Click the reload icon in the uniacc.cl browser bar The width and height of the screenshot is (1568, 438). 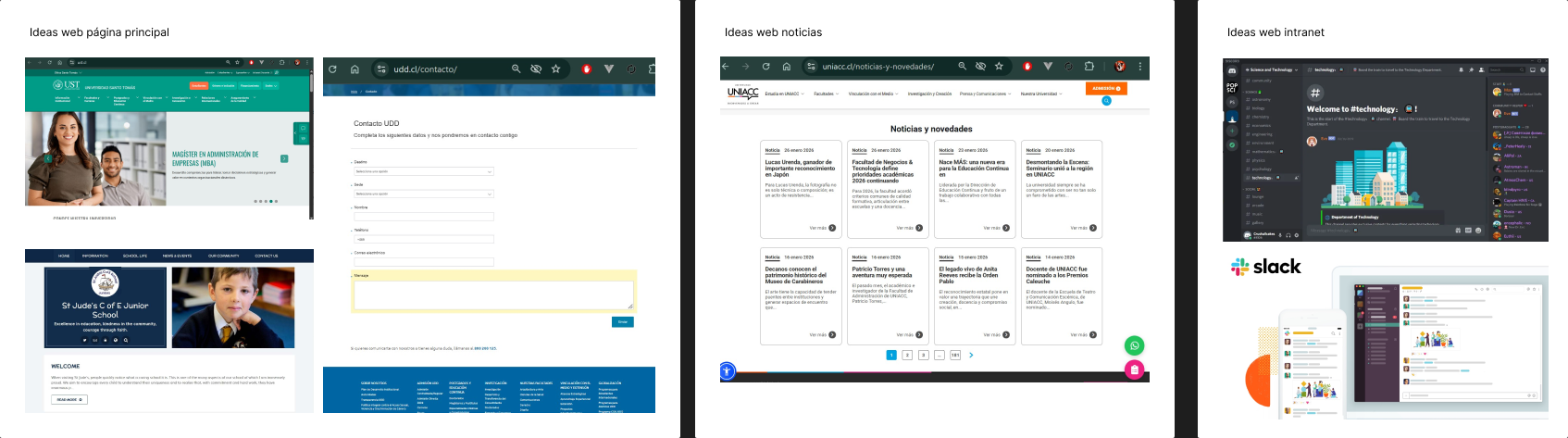tap(766, 67)
